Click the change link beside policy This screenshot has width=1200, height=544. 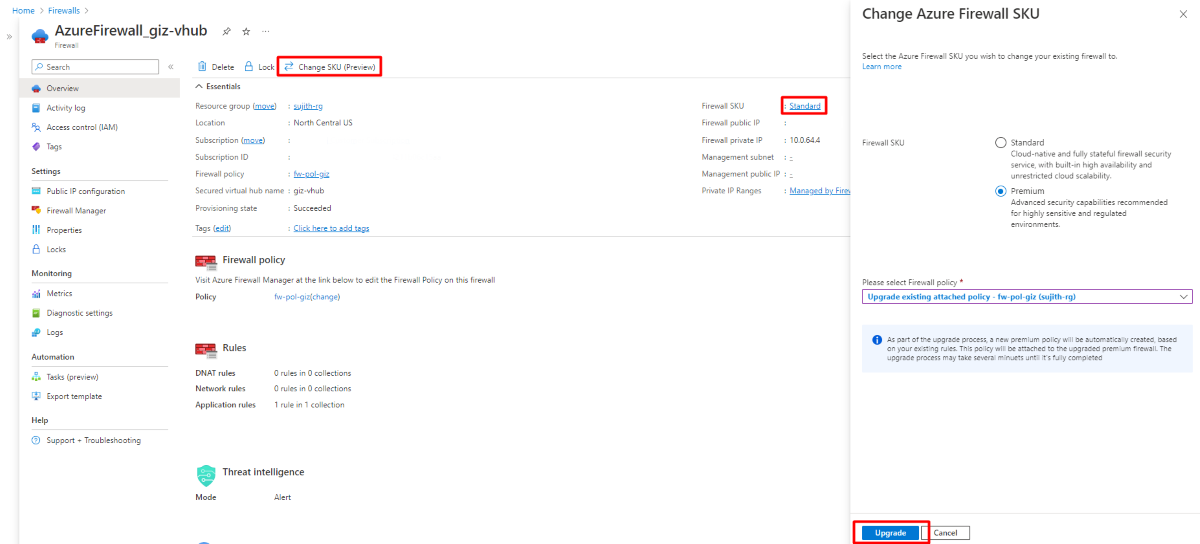point(326,297)
